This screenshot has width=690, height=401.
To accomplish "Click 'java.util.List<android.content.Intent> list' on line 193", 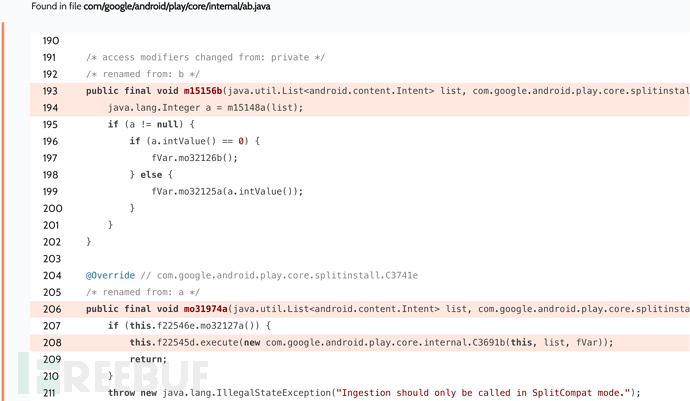I will pos(345,91).
